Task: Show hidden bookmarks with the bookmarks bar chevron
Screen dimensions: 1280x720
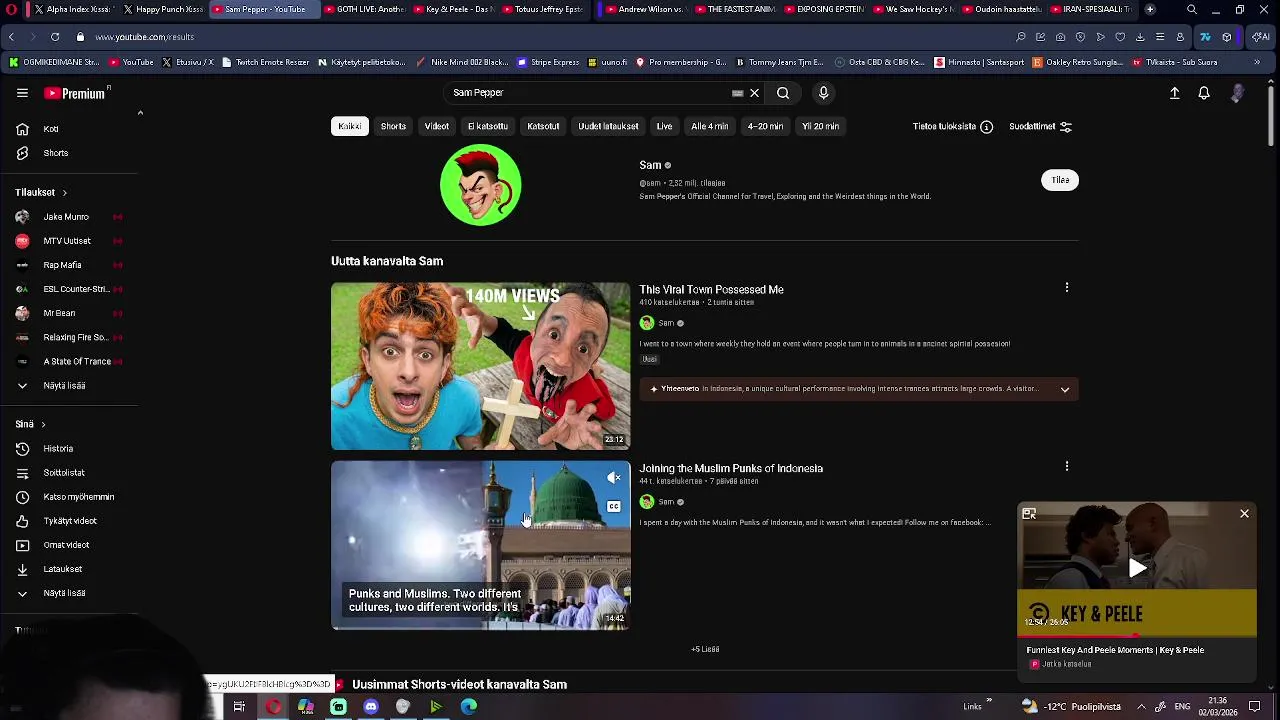Action: pyautogui.click(x=1257, y=62)
